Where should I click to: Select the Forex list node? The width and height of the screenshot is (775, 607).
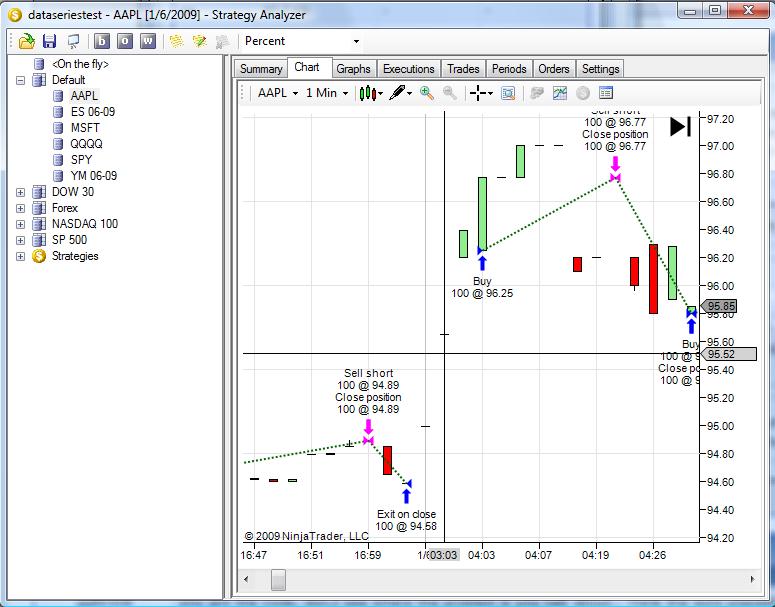[x=65, y=208]
